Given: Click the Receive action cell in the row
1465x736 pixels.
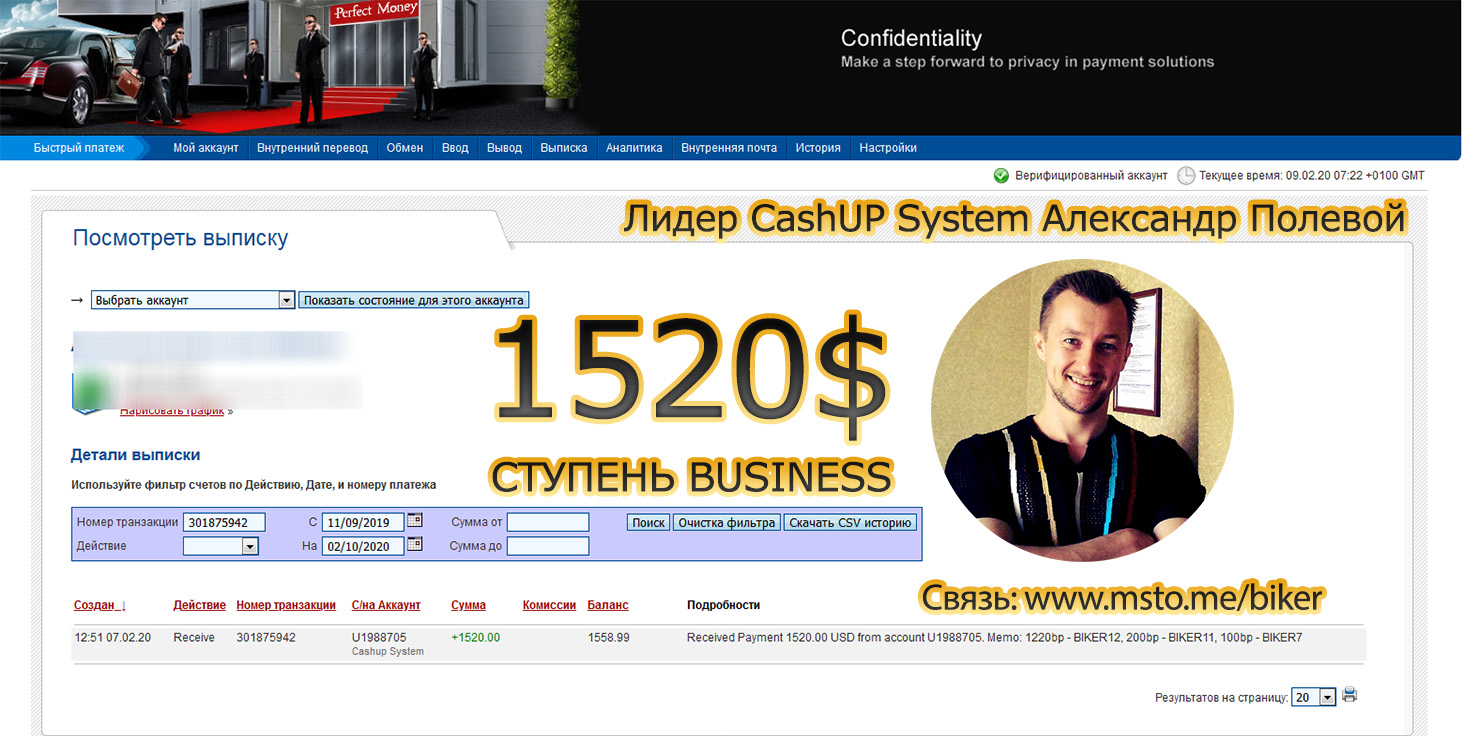Looking at the screenshot, I should (194, 637).
